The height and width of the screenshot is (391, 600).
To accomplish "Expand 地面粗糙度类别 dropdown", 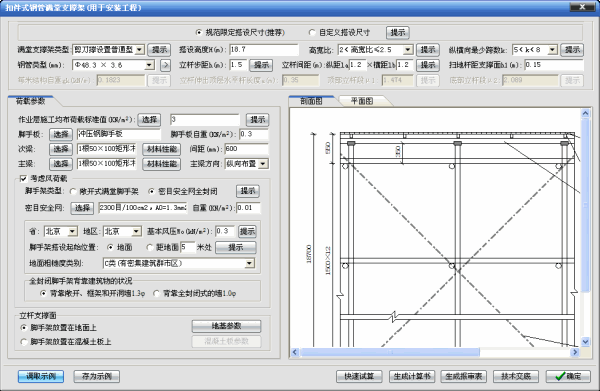I will coord(249,263).
